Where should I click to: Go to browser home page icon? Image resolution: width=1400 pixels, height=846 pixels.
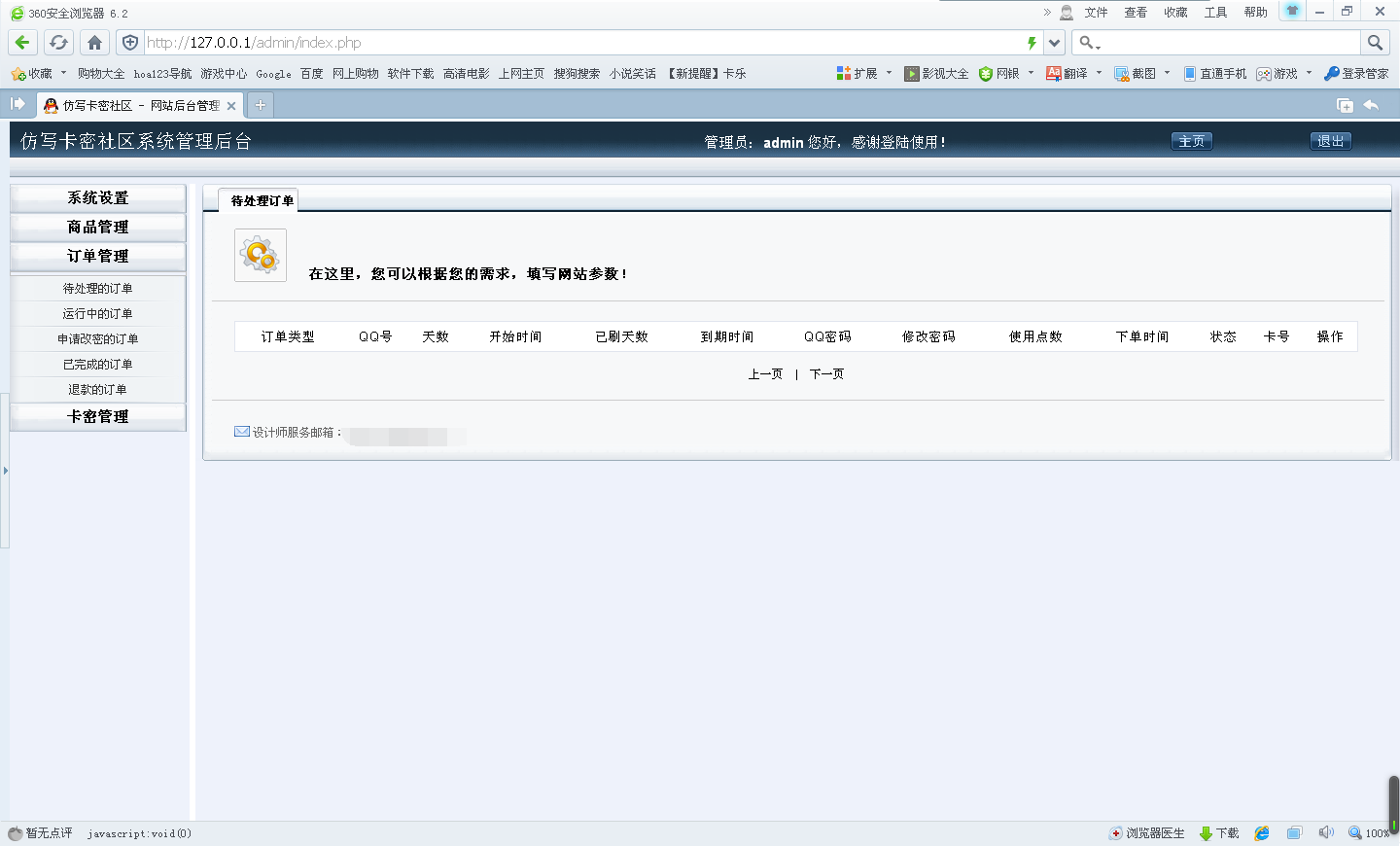pyautogui.click(x=94, y=43)
